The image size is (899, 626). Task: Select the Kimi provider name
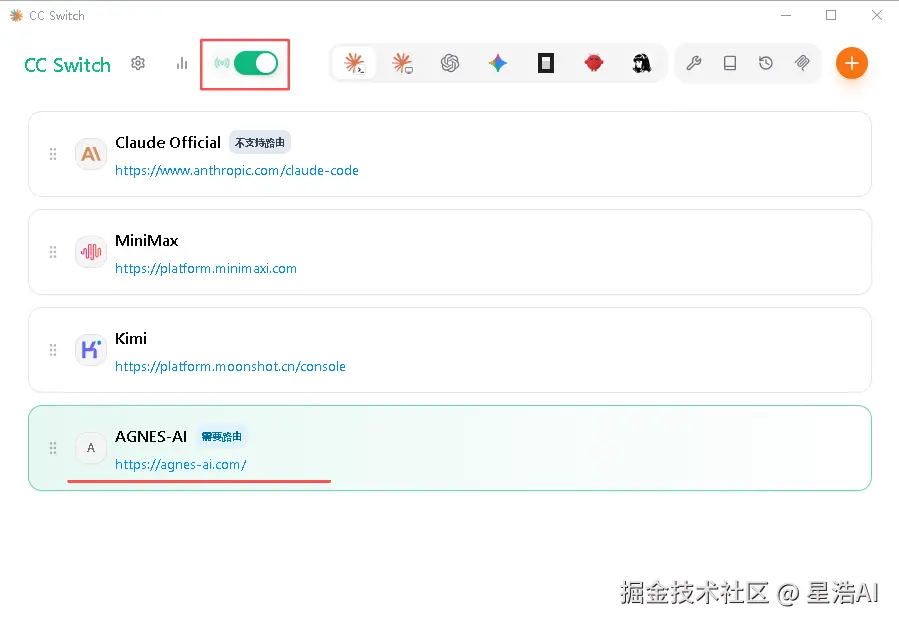(131, 339)
